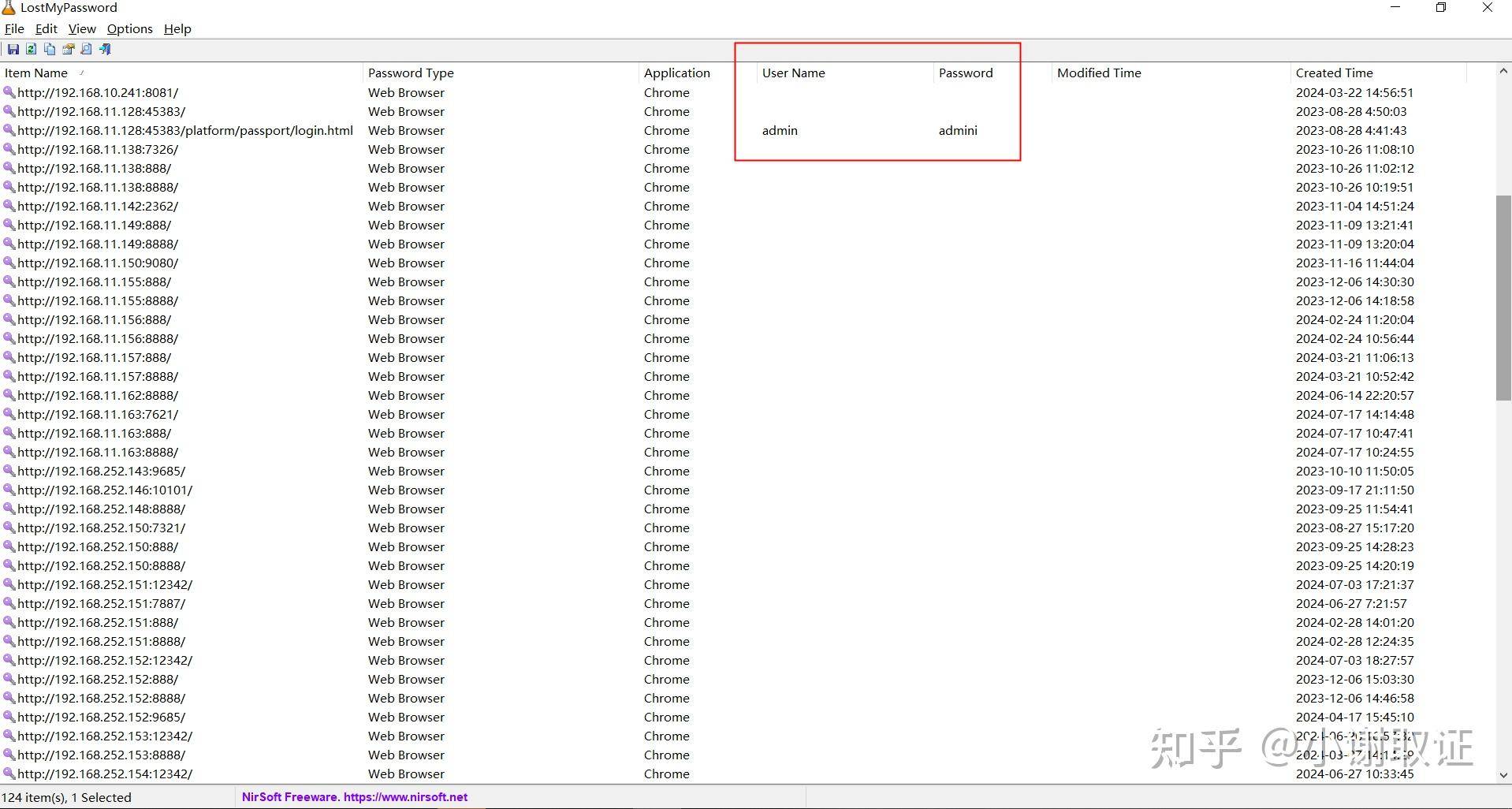Image resolution: width=1512 pixels, height=809 pixels.
Task: Open the Properties toolbar icon
Action: [x=69, y=49]
